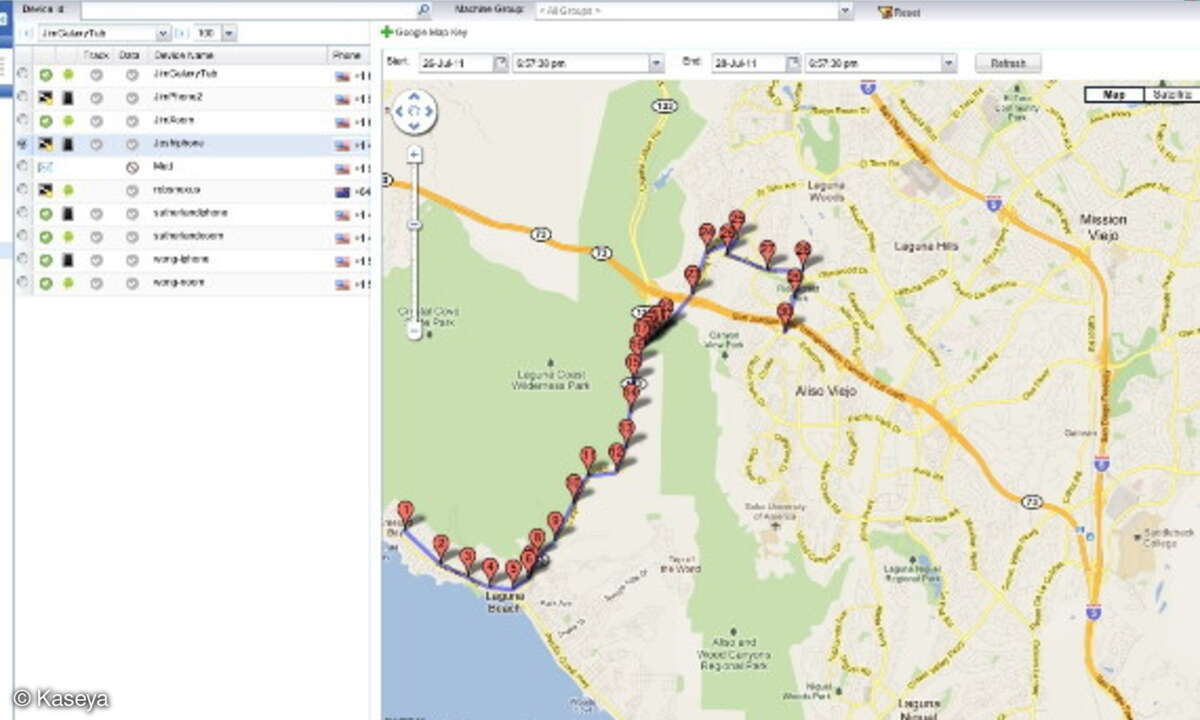
Task: Click the Data icon in the wangacer row
Action: click(131, 283)
